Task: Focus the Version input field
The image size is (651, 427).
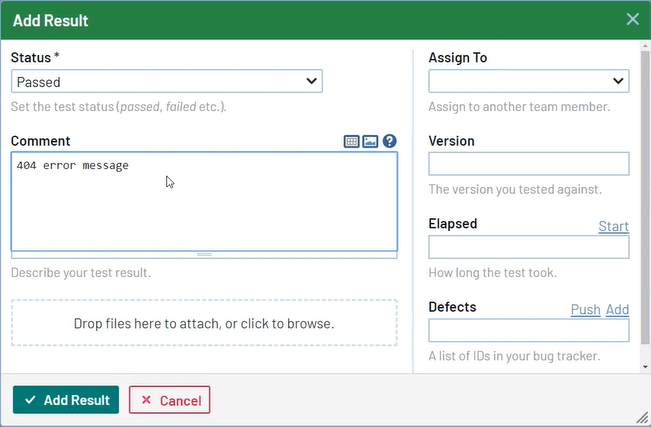Action: click(528, 164)
